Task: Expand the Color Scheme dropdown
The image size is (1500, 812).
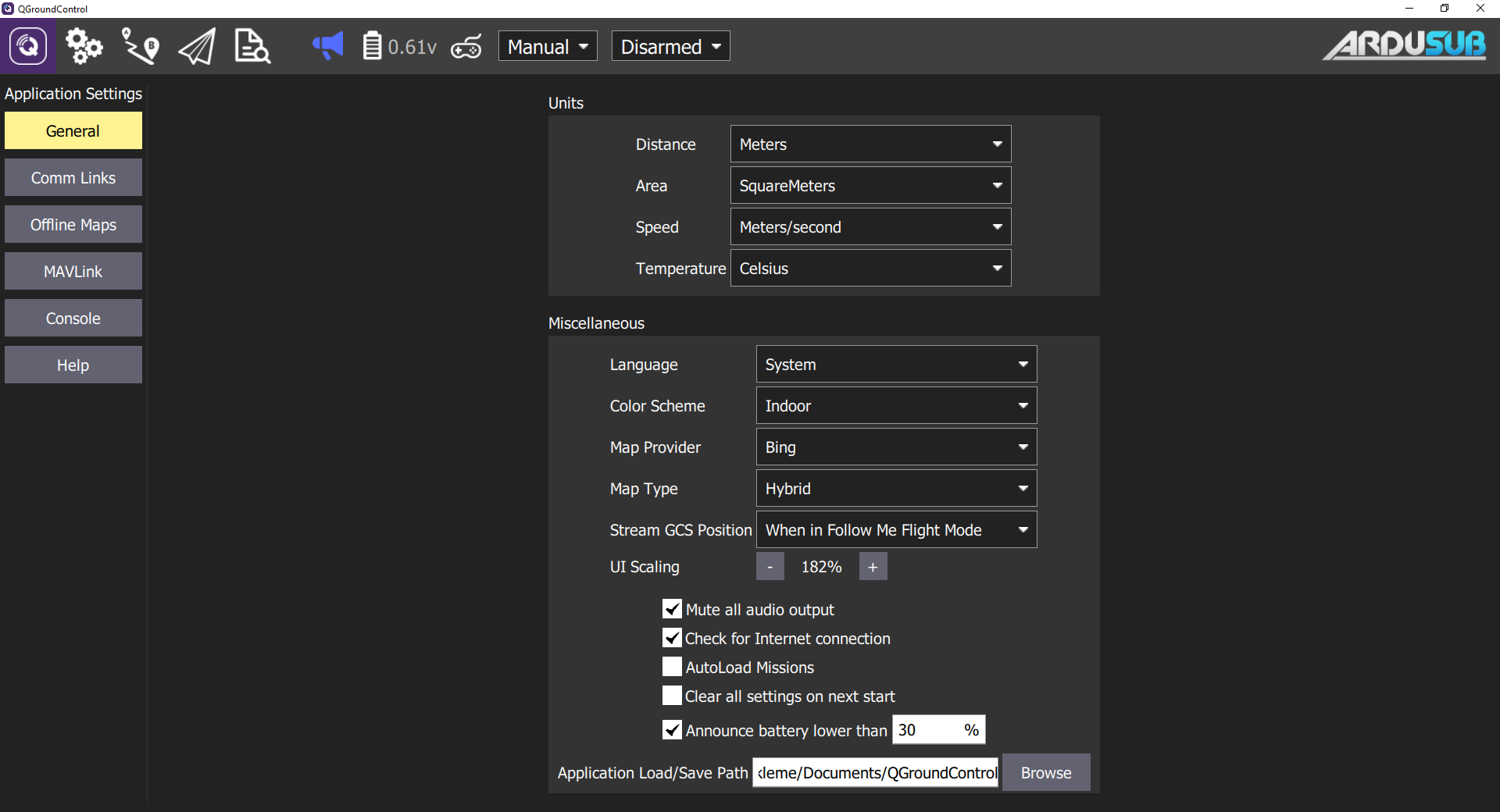Action: (x=897, y=405)
